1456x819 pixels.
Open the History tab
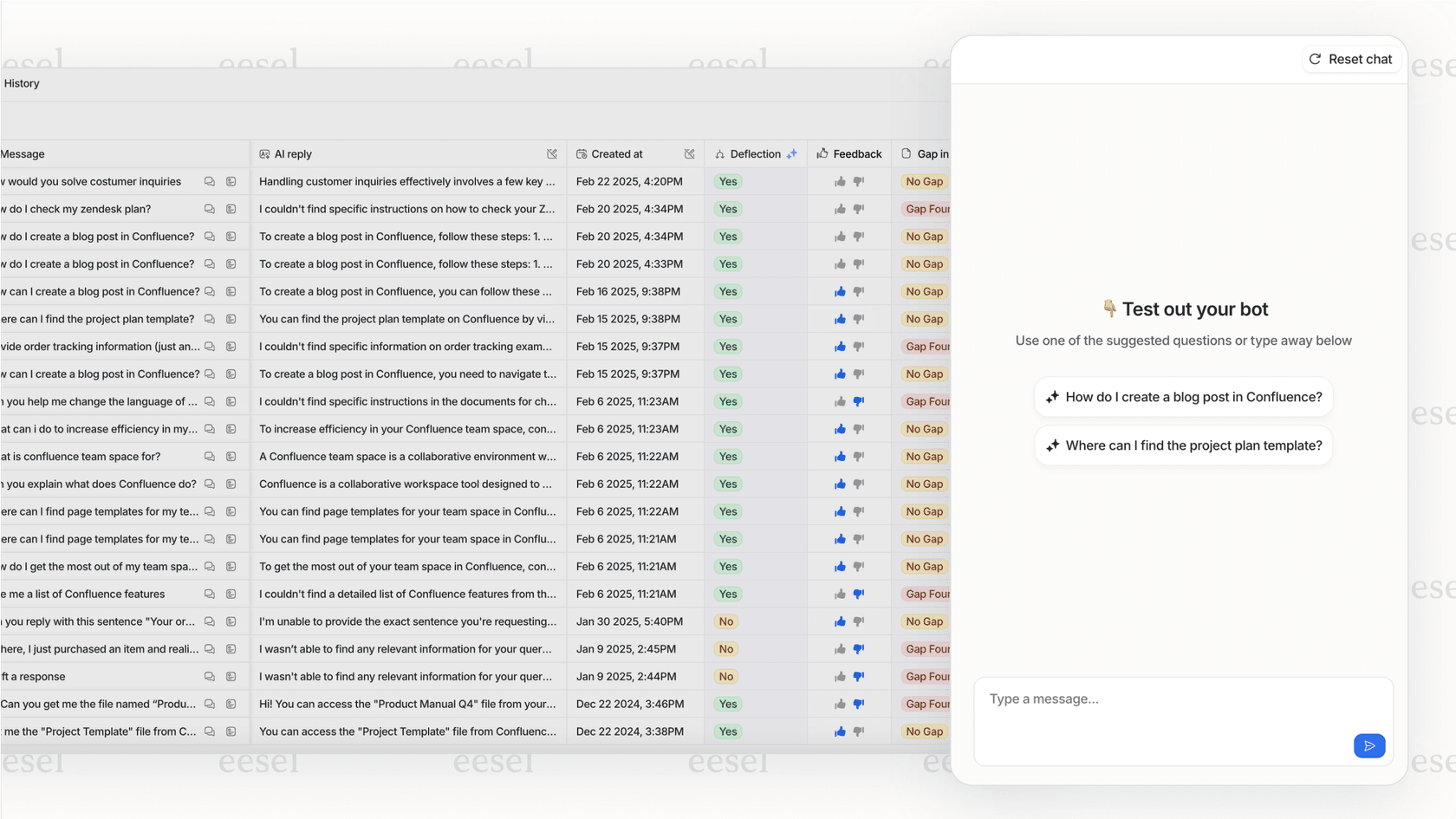click(x=21, y=83)
